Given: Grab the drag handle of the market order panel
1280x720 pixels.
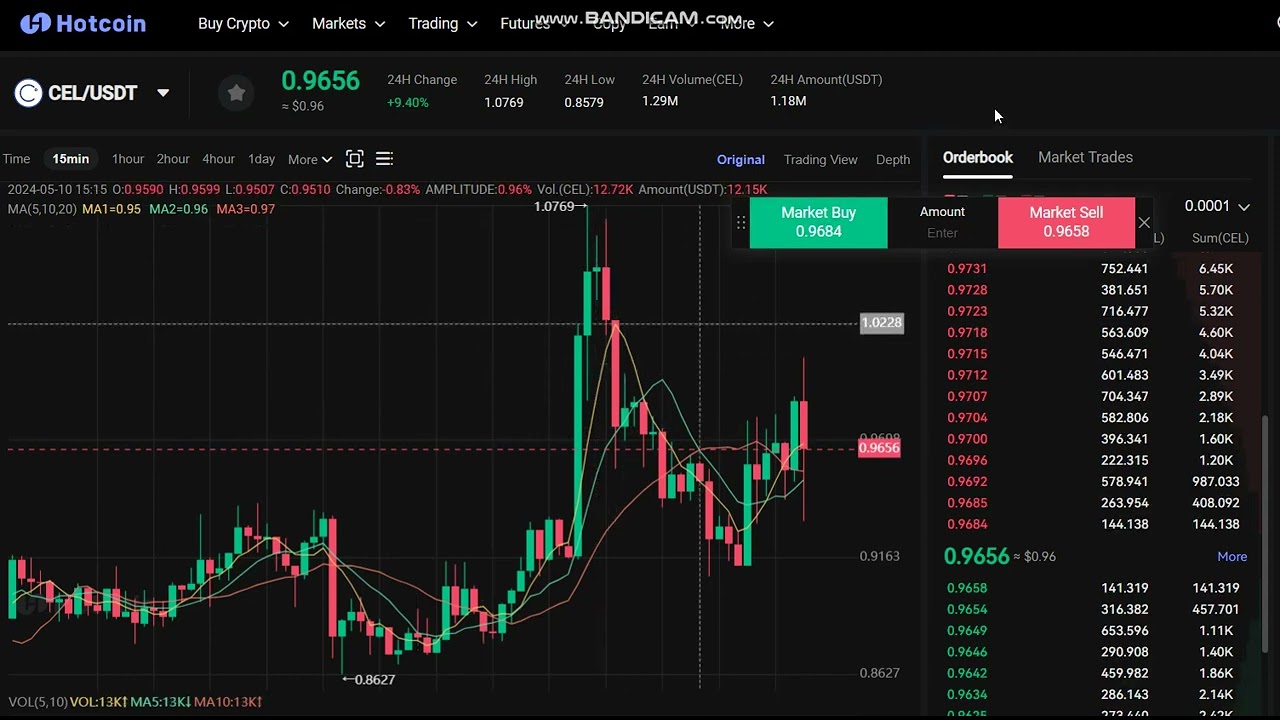Looking at the screenshot, I should (x=741, y=222).
